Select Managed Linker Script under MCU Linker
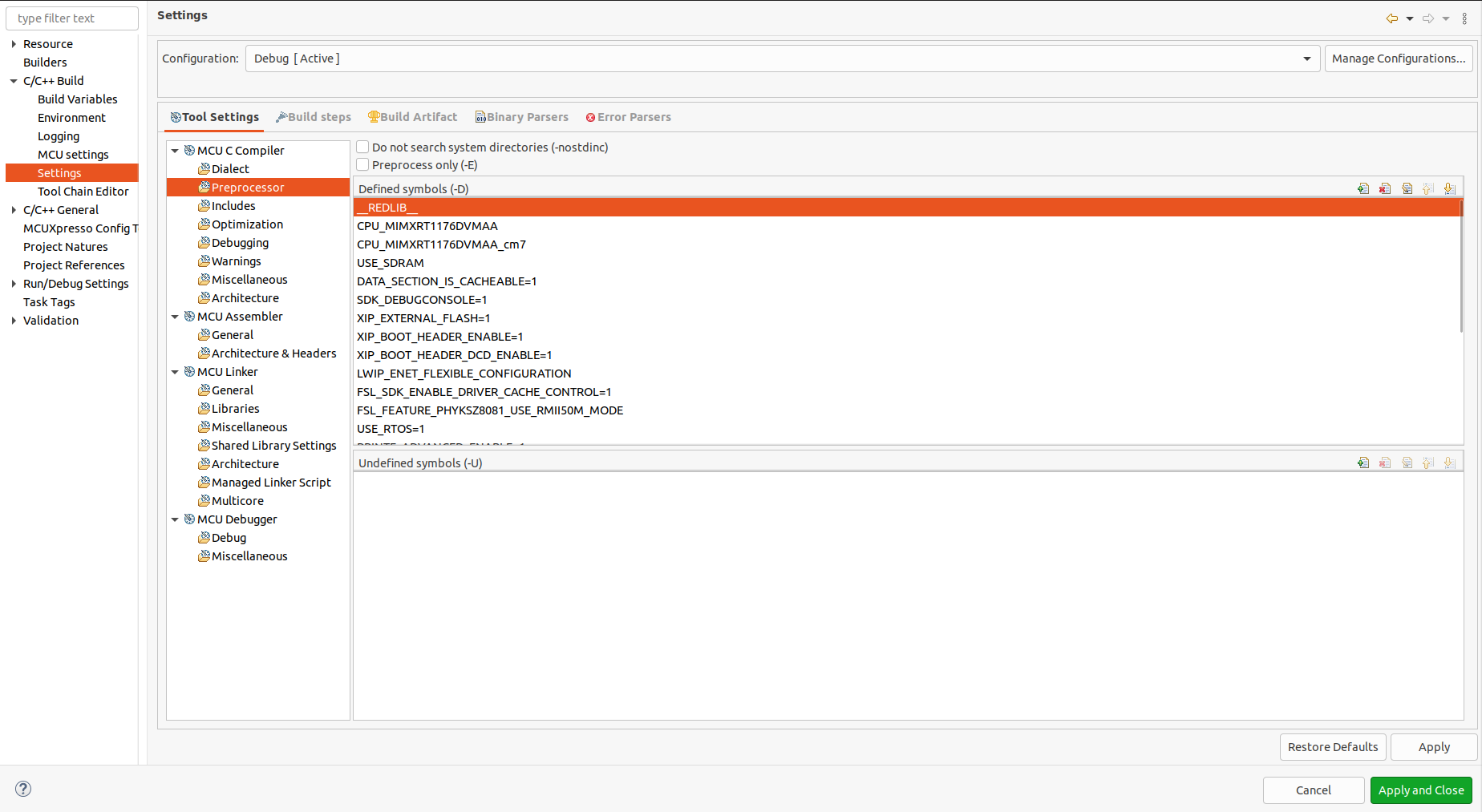 click(x=271, y=482)
